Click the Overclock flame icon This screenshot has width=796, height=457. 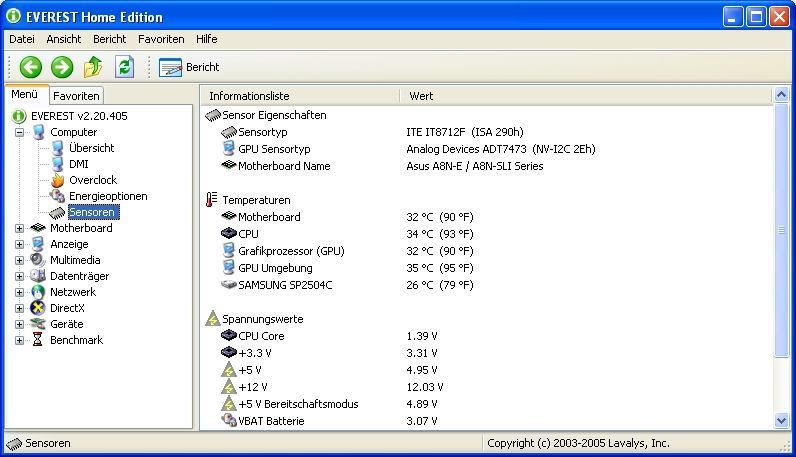pyautogui.click(x=57, y=180)
